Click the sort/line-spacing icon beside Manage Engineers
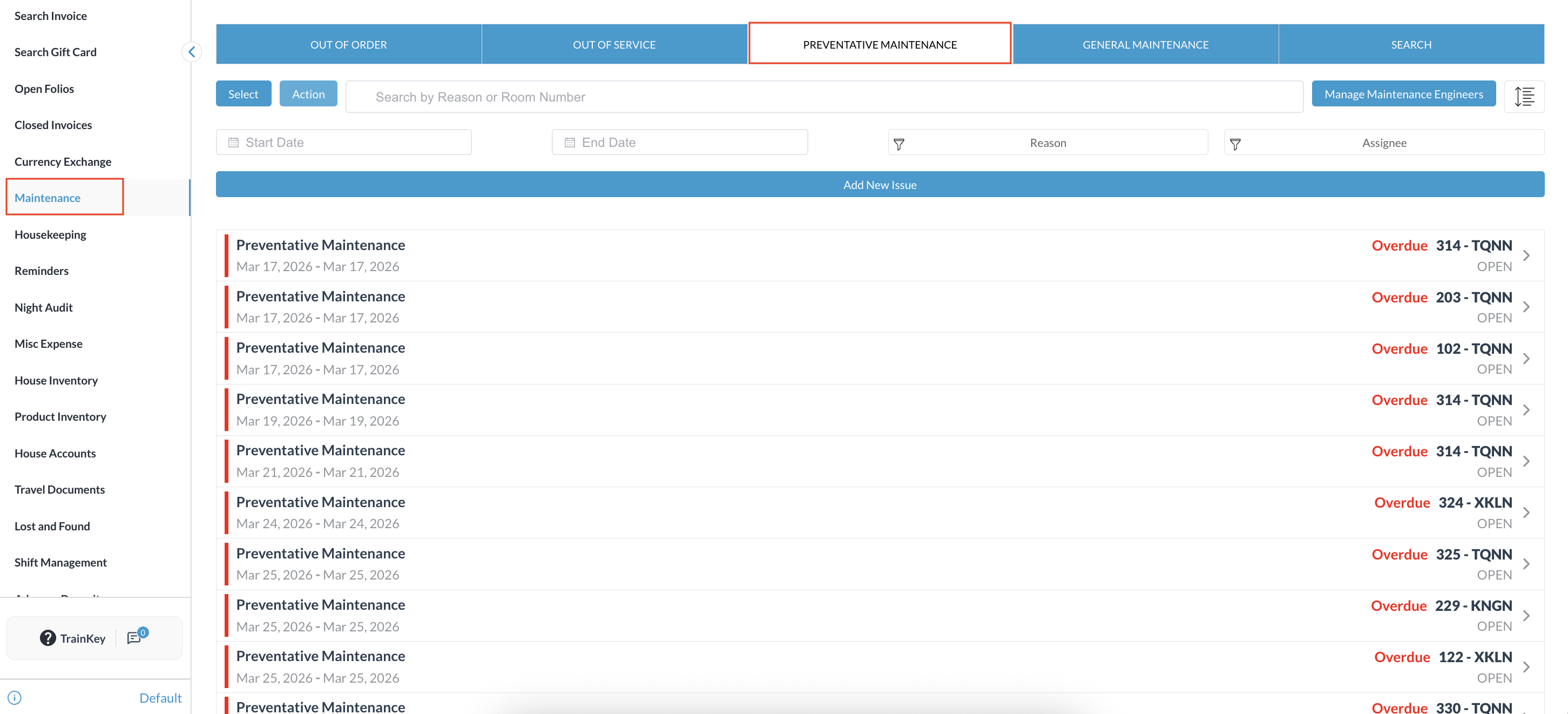The image size is (1568, 714). point(1524,96)
